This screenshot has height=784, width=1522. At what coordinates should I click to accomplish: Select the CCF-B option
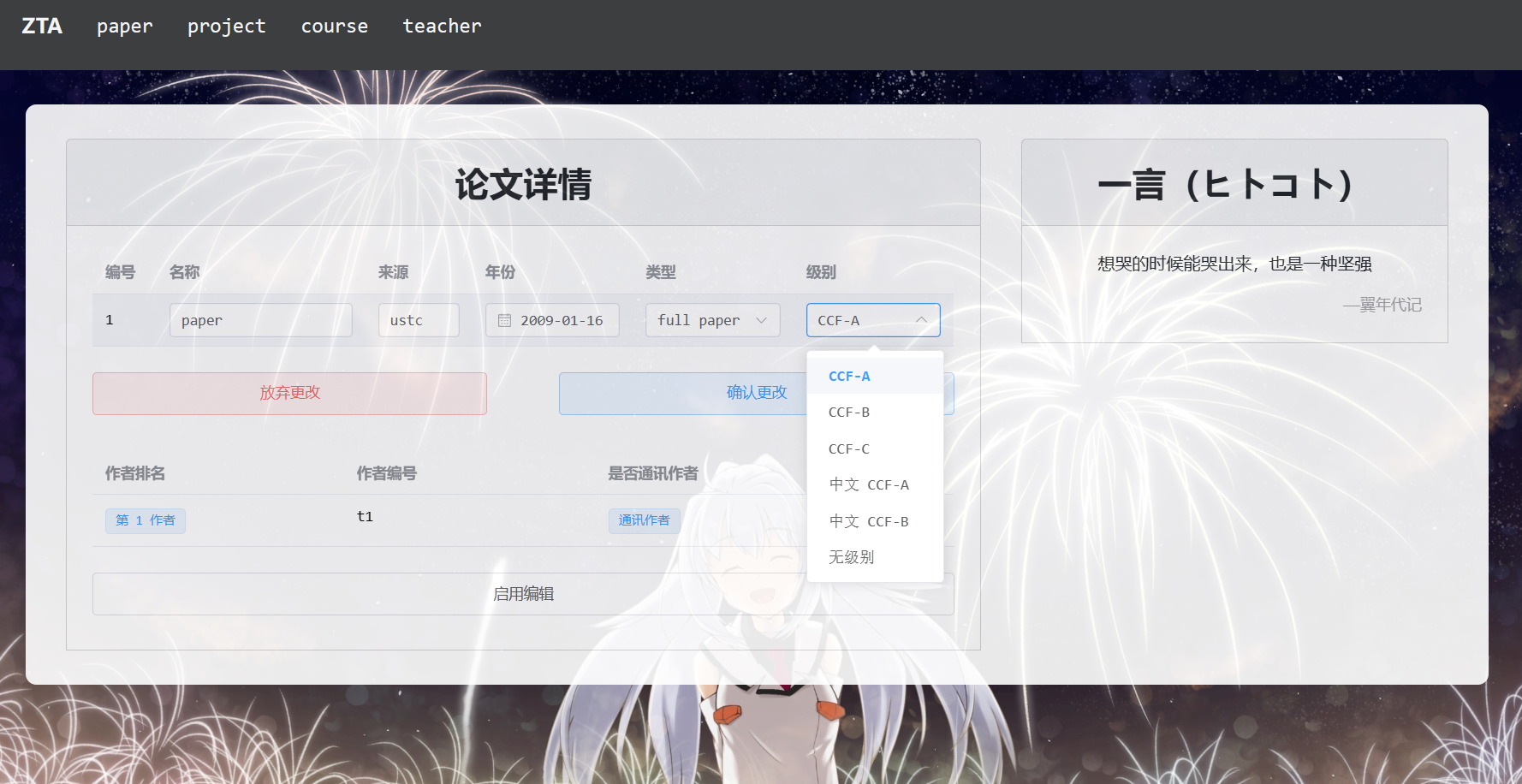point(875,413)
